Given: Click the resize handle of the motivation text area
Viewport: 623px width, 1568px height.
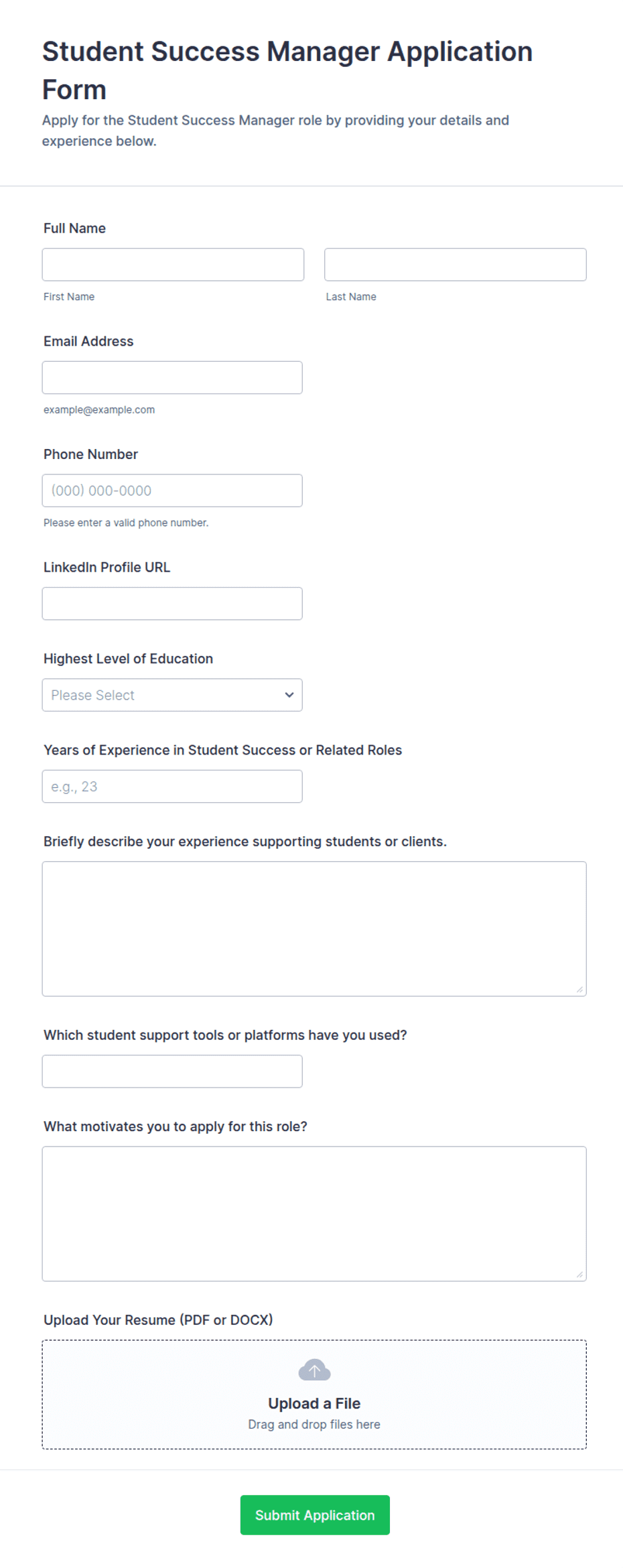Looking at the screenshot, I should pos(580,1275).
